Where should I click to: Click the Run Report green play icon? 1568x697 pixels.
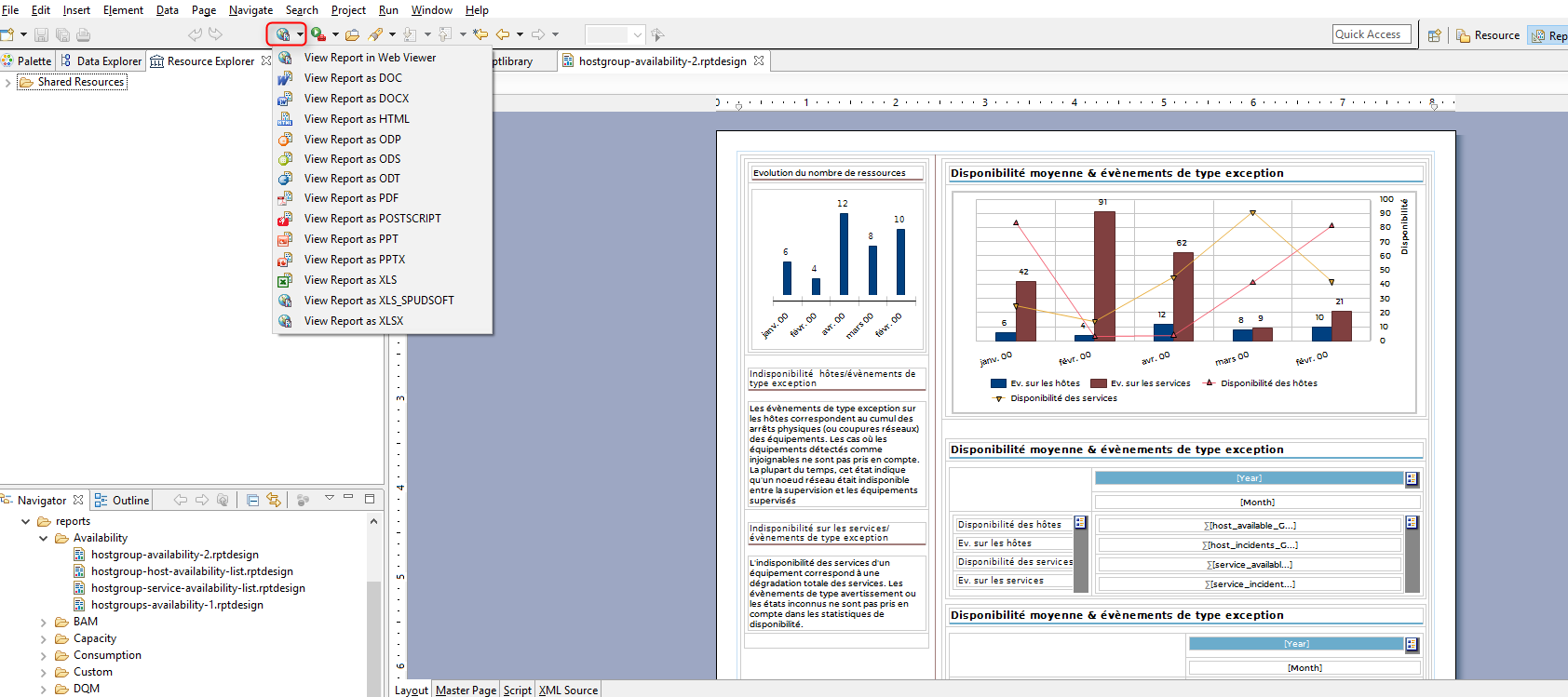coord(318,34)
